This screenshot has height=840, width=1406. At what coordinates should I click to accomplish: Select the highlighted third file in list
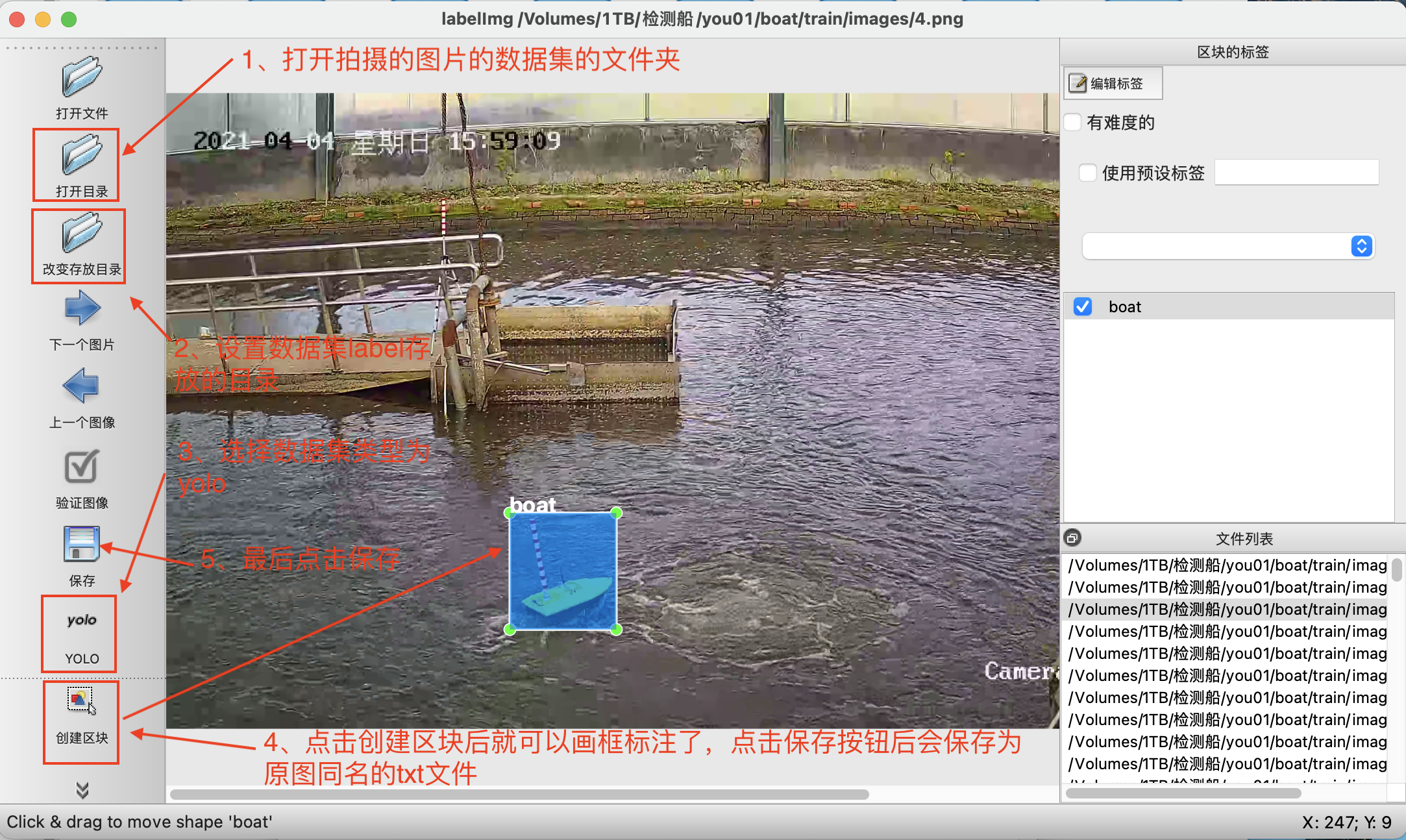pyautogui.click(x=1227, y=609)
